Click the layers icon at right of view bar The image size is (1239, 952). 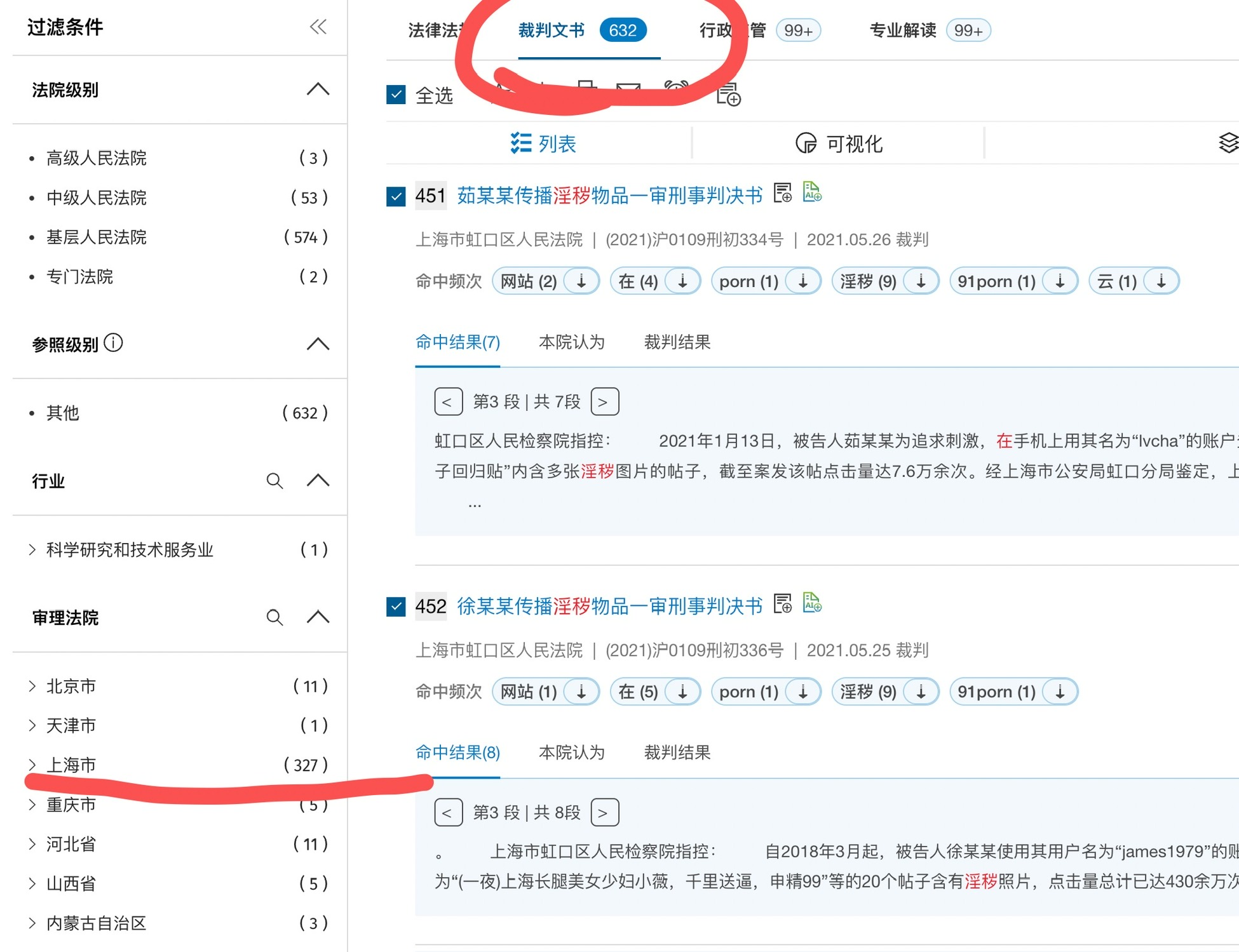pyautogui.click(x=1228, y=144)
